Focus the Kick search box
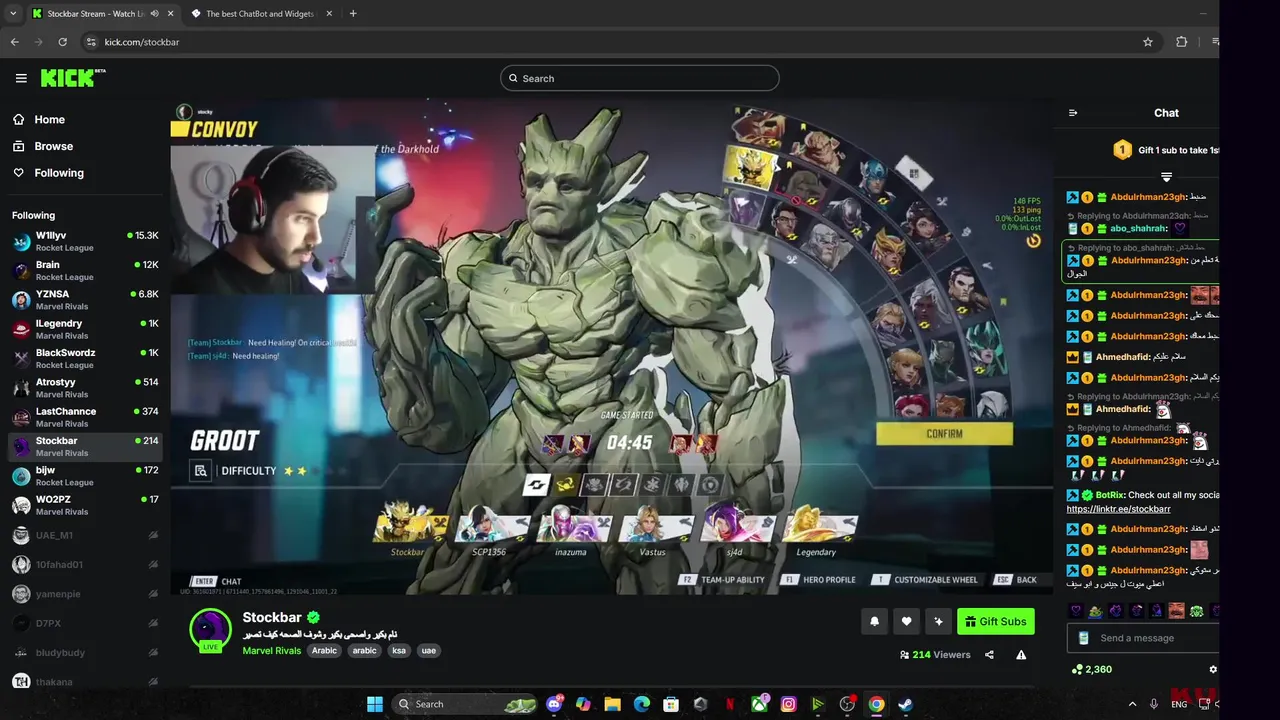This screenshot has width=1280, height=720. tap(640, 78)
